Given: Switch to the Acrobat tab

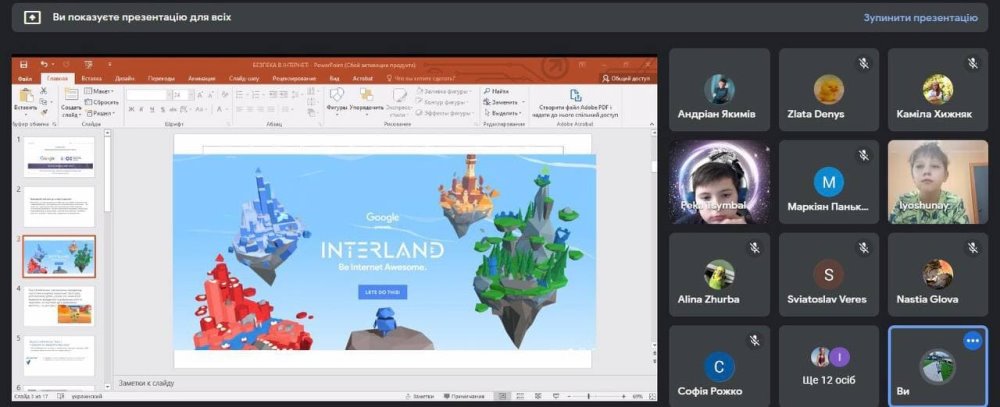Looking at the screenshot, I should [x=363, y=78].
